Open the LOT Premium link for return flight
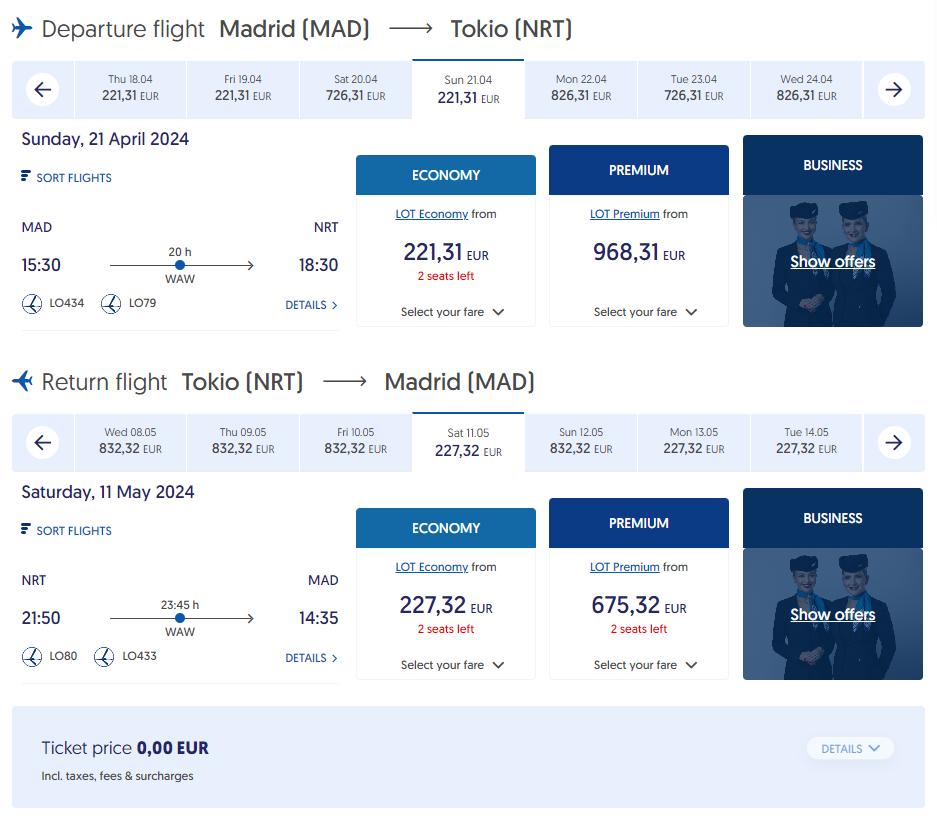Viewport: 937px width, 825px height. point(624,567)
